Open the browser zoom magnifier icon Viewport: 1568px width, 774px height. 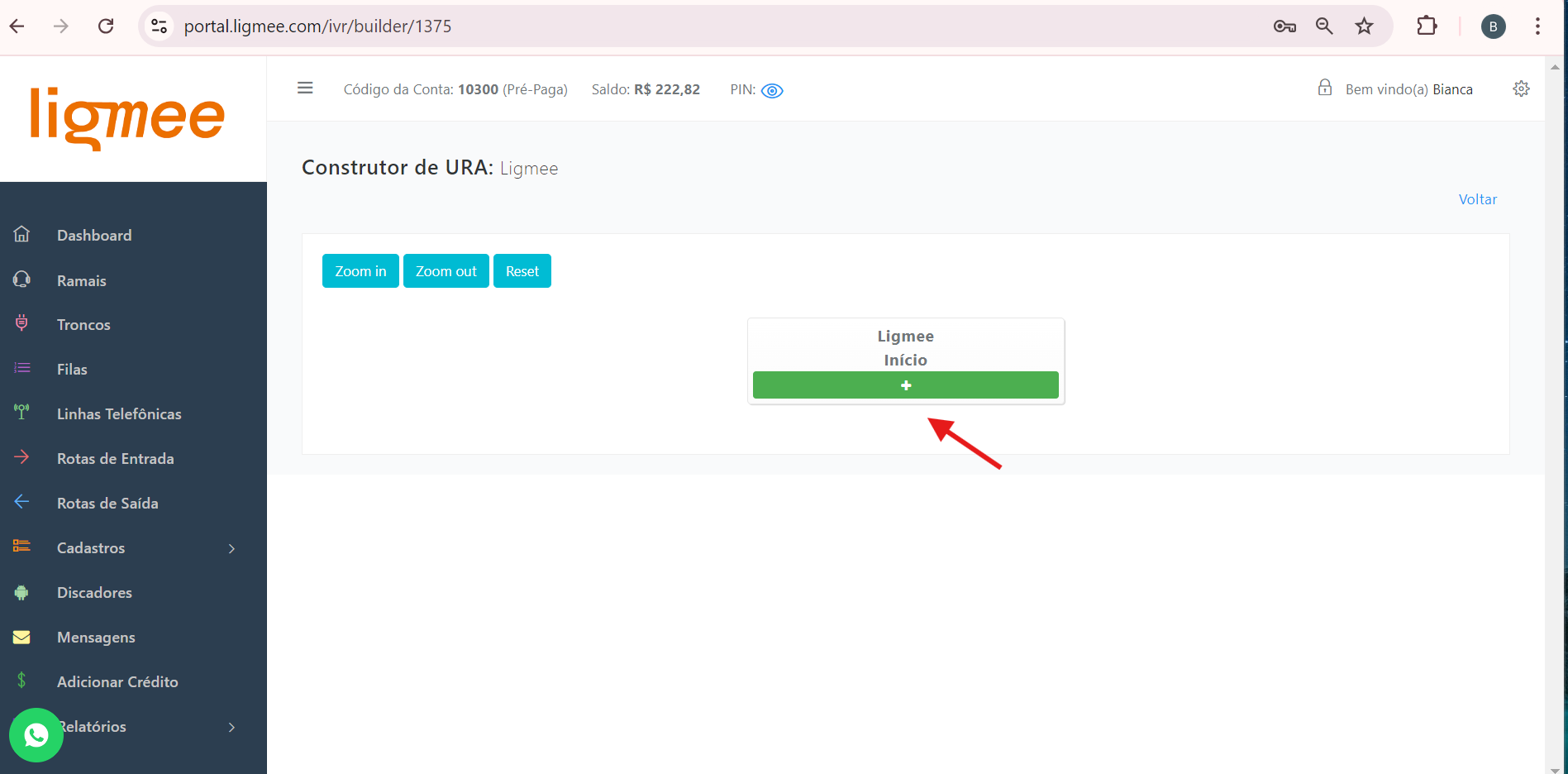point(1324,26)
